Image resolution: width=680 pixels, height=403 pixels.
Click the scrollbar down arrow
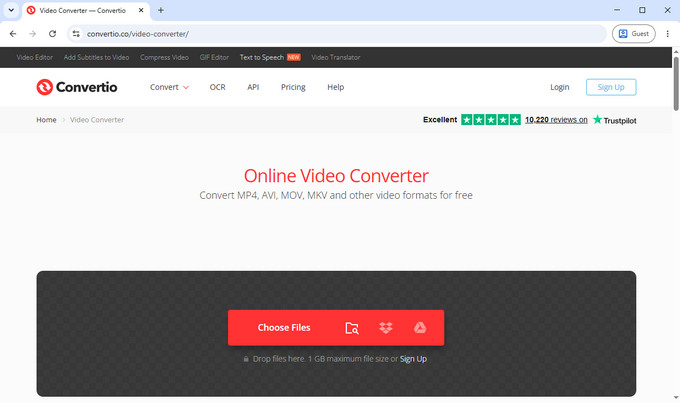(x=676, y=397)
